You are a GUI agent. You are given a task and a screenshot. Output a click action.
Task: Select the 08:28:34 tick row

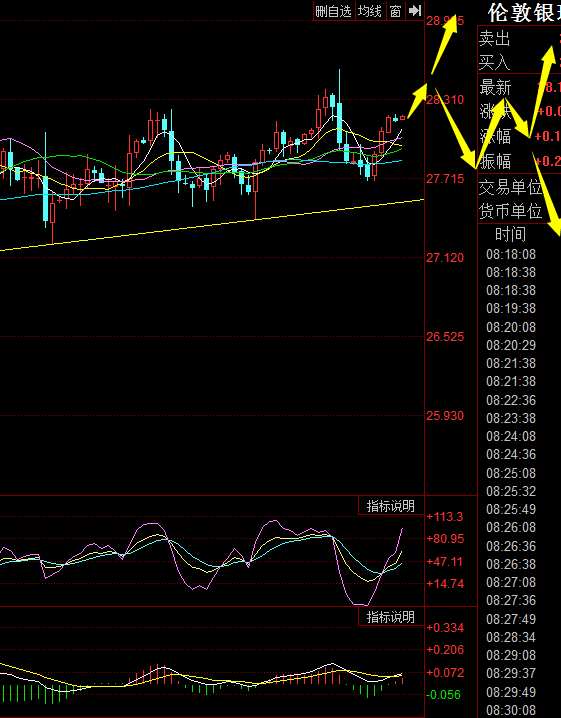pos(511,637)
